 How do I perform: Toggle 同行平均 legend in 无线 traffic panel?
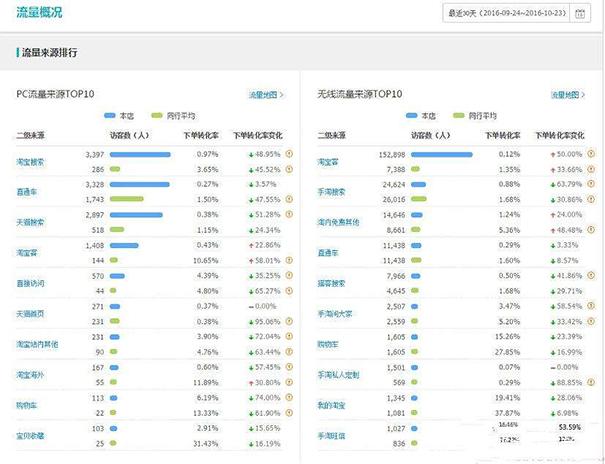click(x=475, y=116)
